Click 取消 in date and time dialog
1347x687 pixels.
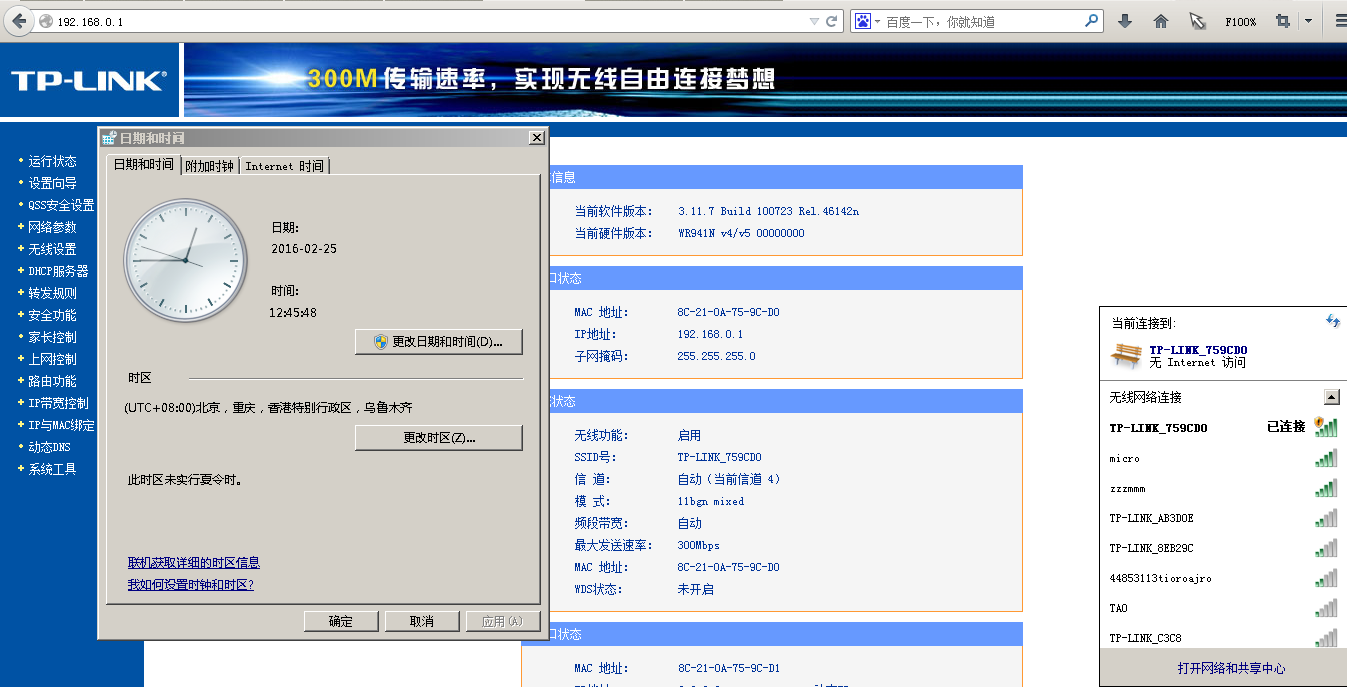[x=422, y=621]
